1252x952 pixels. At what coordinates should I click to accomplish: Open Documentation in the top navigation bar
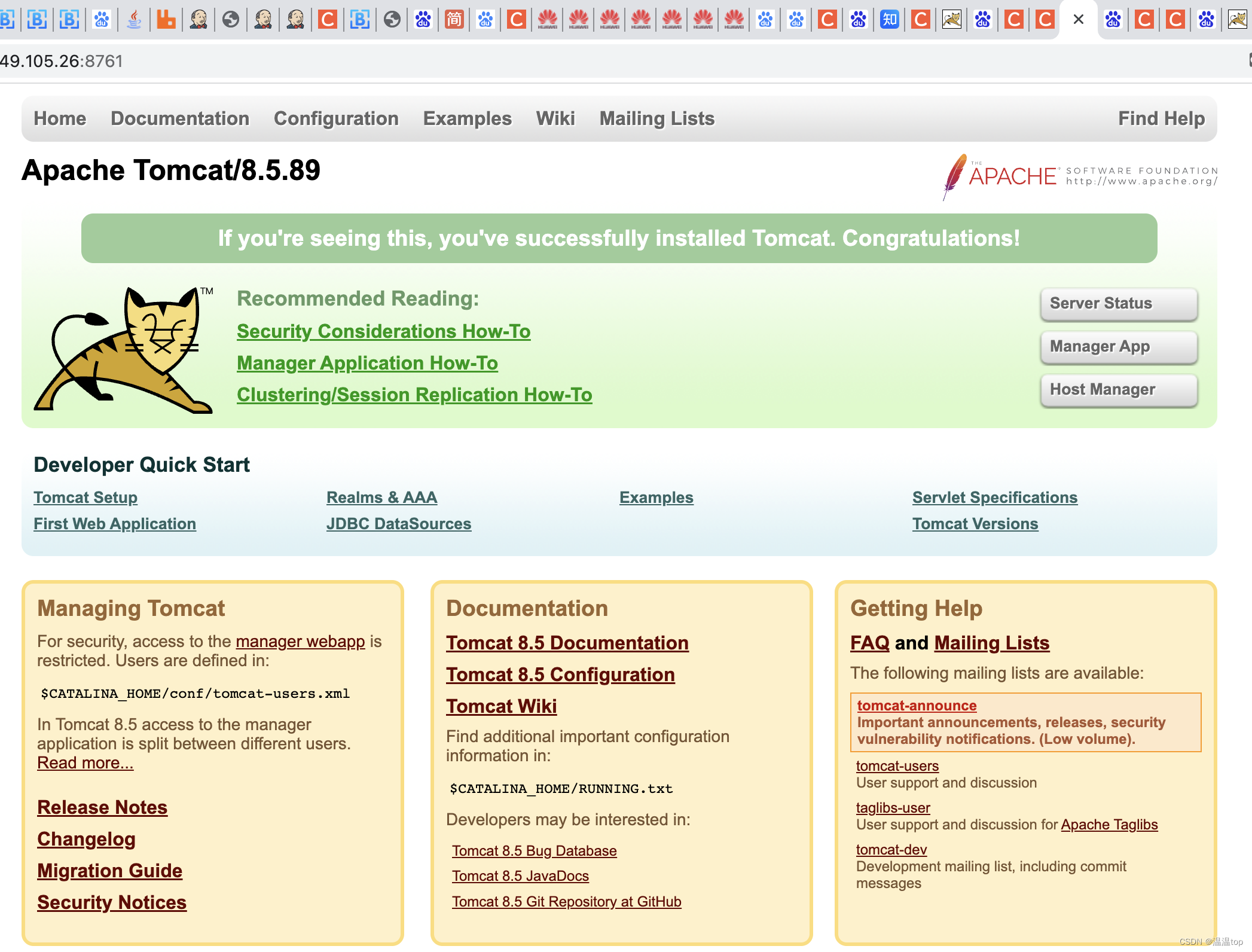[180, 118]
